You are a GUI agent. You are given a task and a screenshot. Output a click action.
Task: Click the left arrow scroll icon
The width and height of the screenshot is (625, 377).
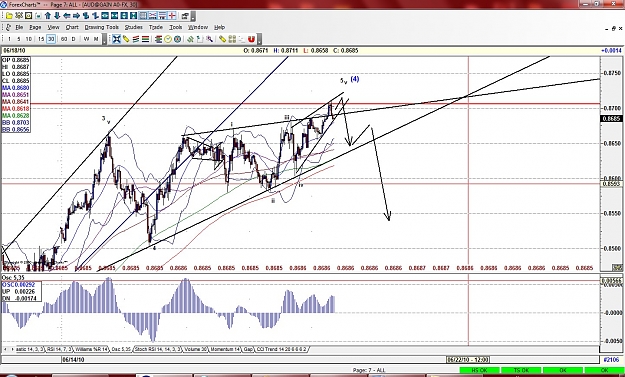(x=67, y=16)
